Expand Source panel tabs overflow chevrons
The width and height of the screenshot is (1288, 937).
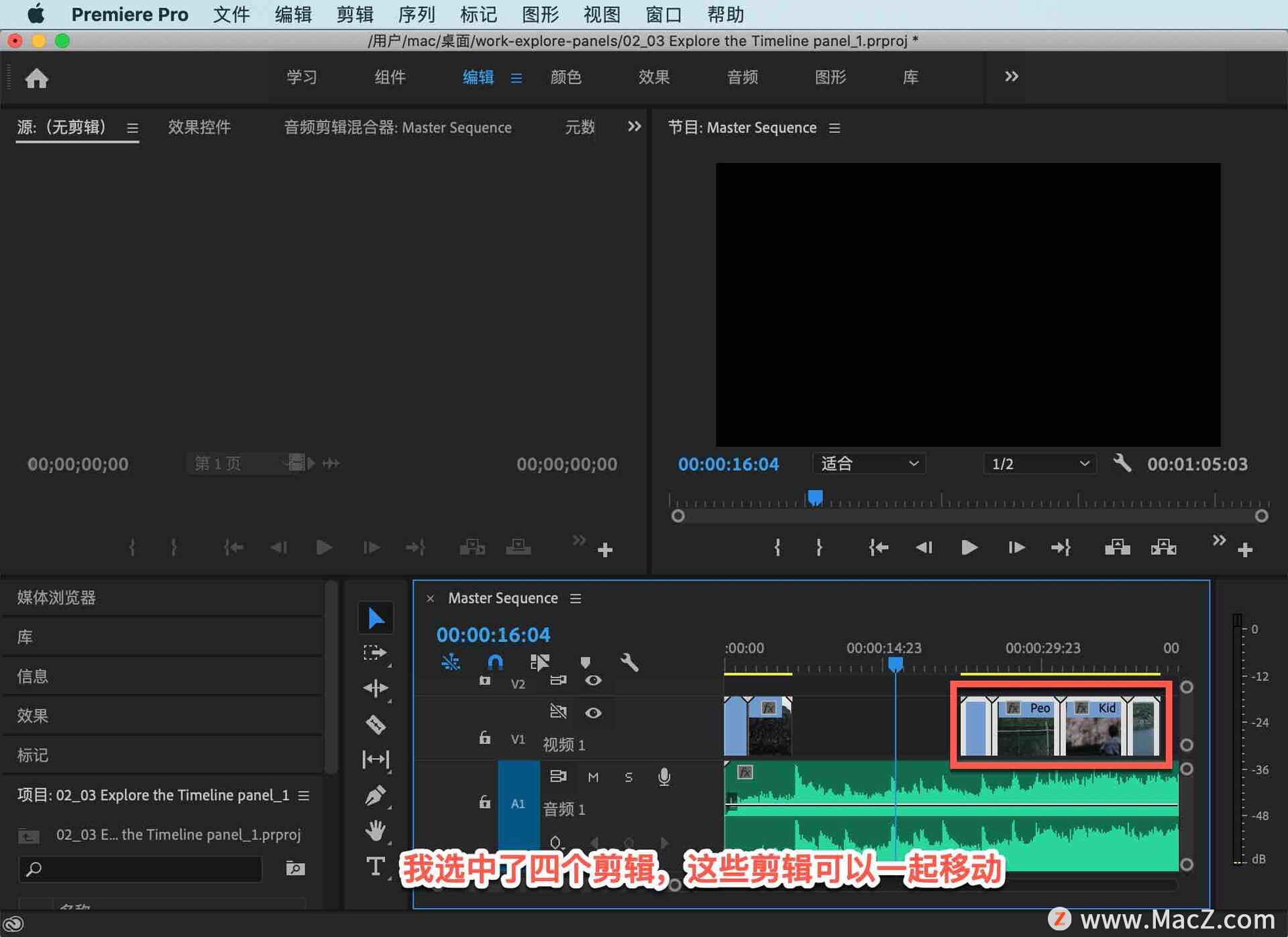point(634,126)
